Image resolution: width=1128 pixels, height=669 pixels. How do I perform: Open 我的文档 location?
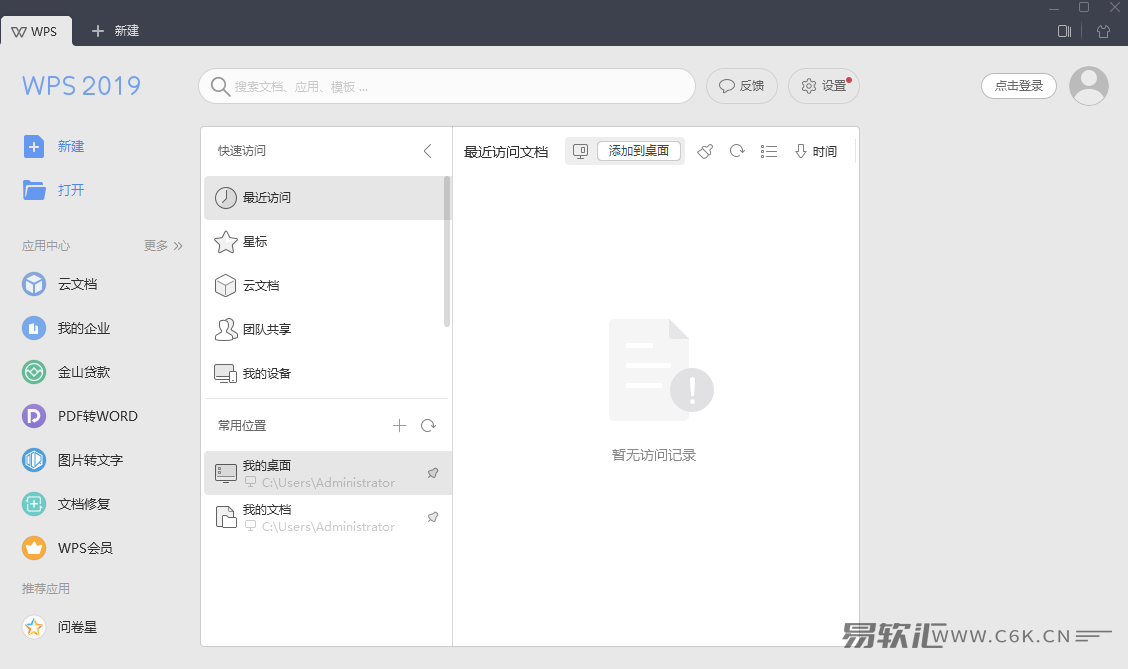pyautogui.click(x=328, y=517)
